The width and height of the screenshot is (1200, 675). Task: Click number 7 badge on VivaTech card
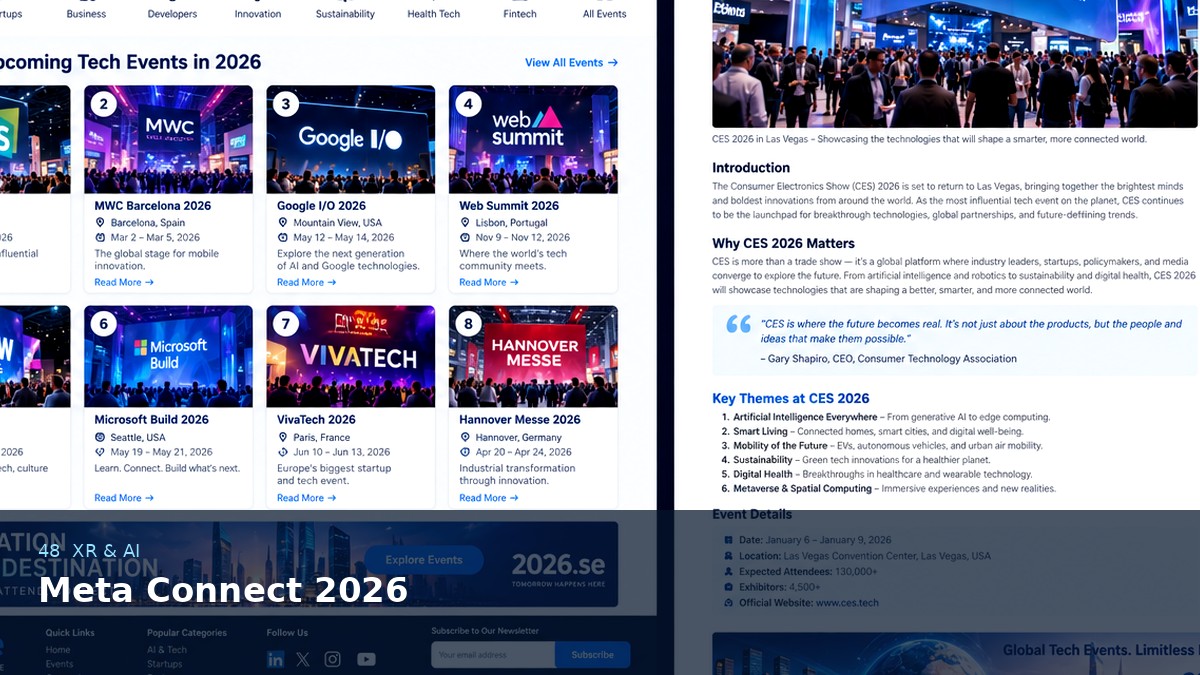point(286,324)
